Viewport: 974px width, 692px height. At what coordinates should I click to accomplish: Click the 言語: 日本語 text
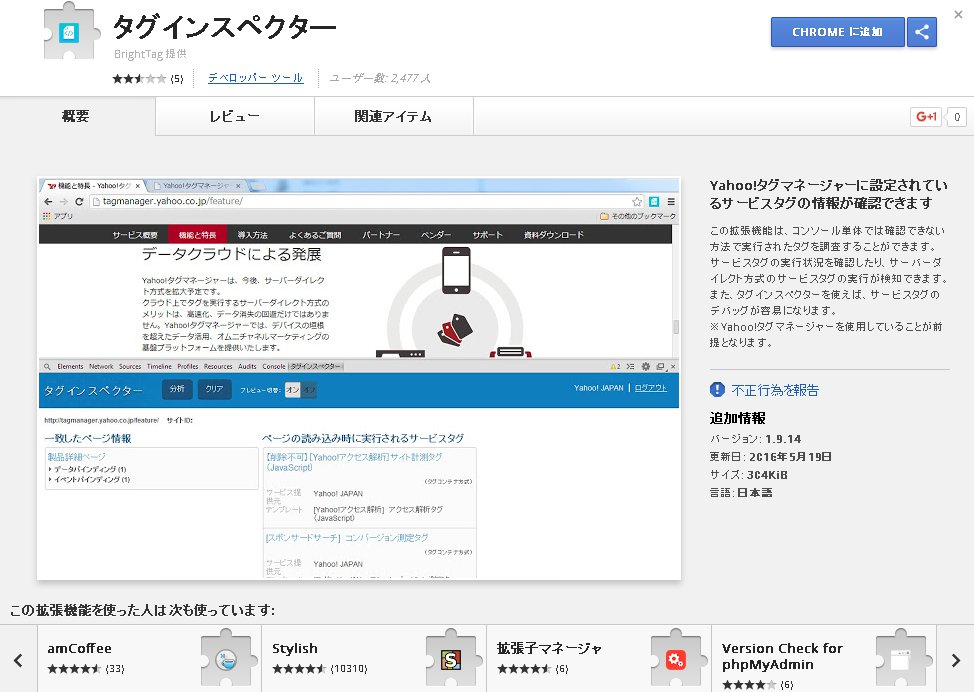(741, 493)
